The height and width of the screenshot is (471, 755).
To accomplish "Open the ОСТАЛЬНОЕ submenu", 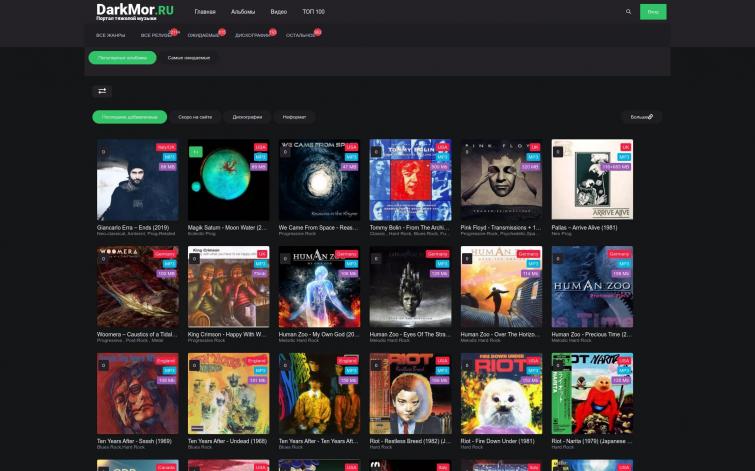I will pyautogui.click(x=300, y=36).
